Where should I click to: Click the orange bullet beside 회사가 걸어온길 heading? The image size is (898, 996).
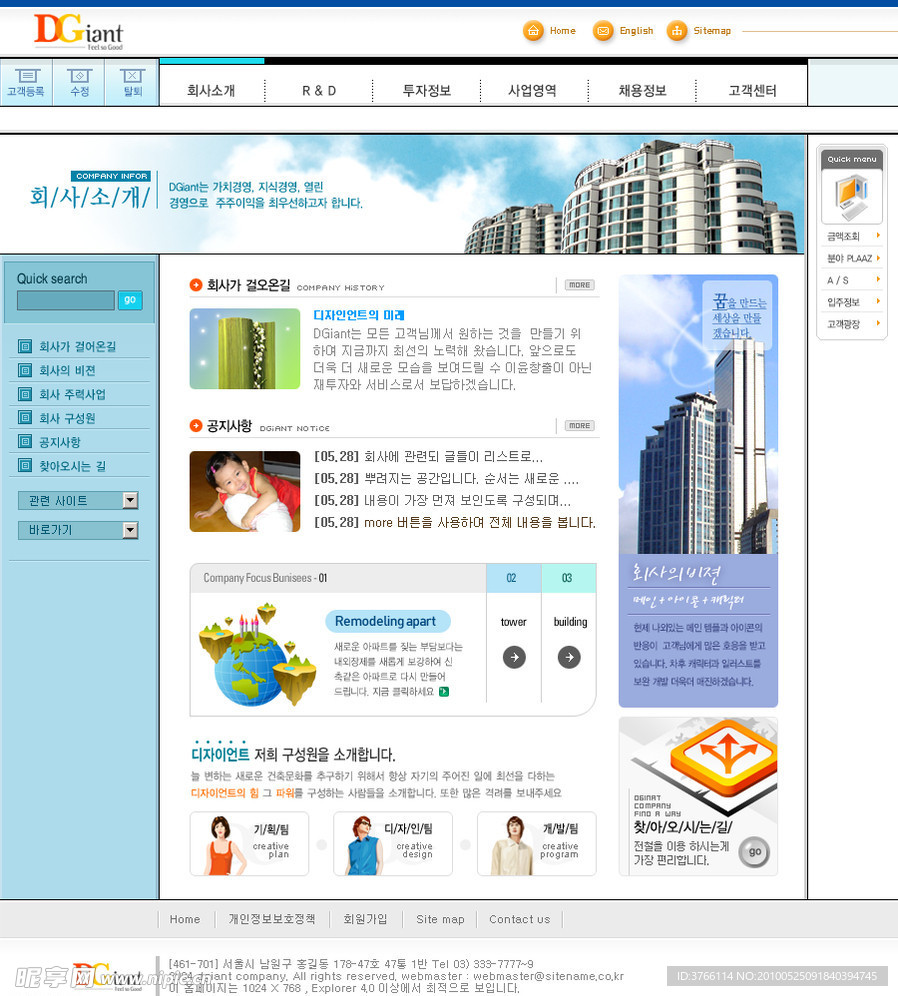[196, 285]
